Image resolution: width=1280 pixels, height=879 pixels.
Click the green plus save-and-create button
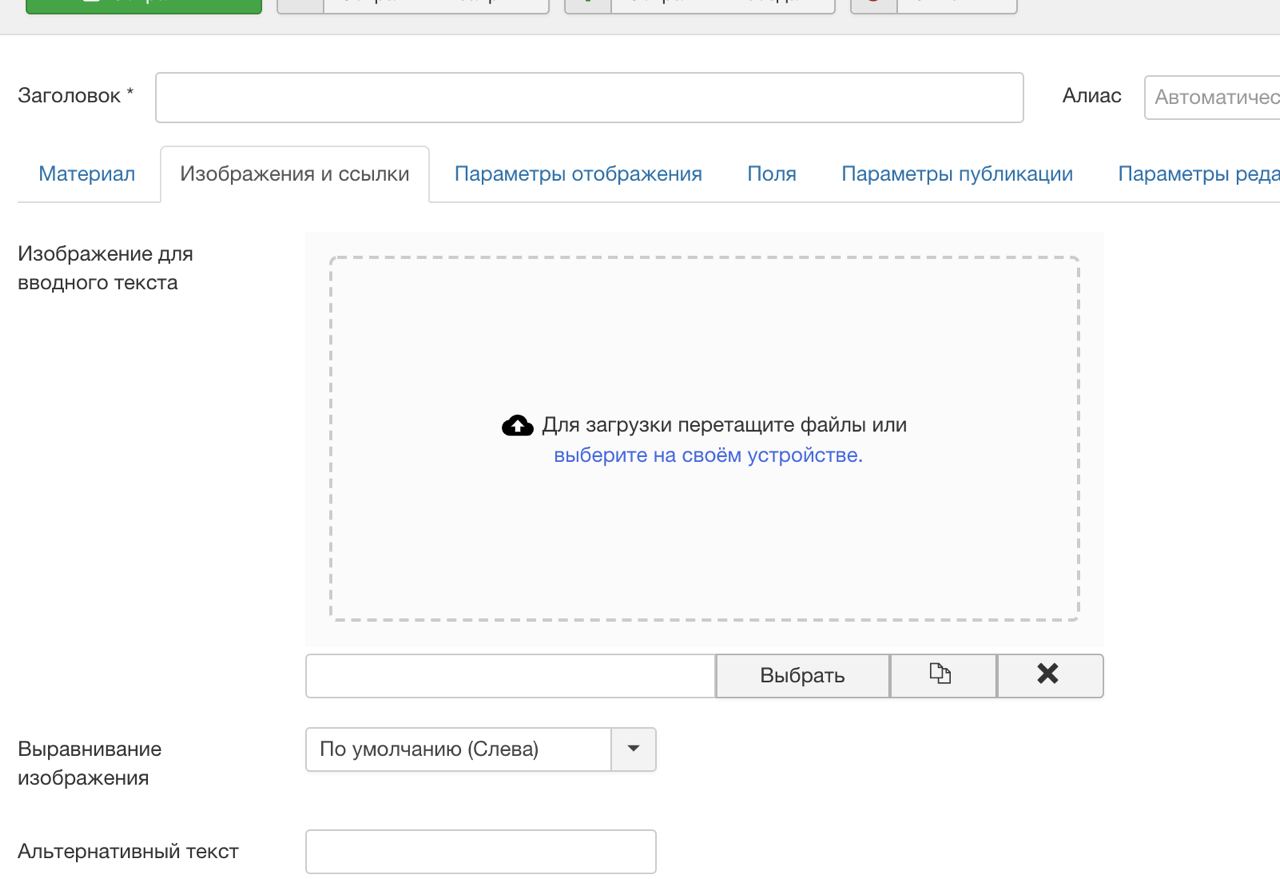point(699,4)
